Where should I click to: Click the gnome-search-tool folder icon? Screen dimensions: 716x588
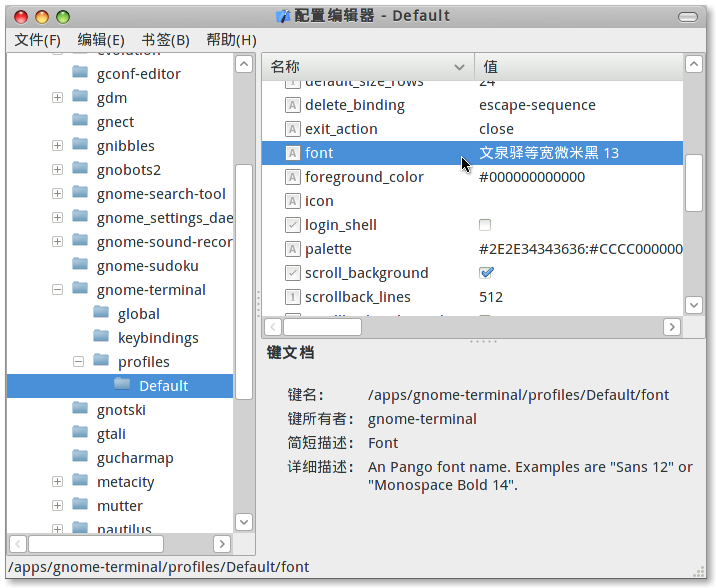(80, 192)
